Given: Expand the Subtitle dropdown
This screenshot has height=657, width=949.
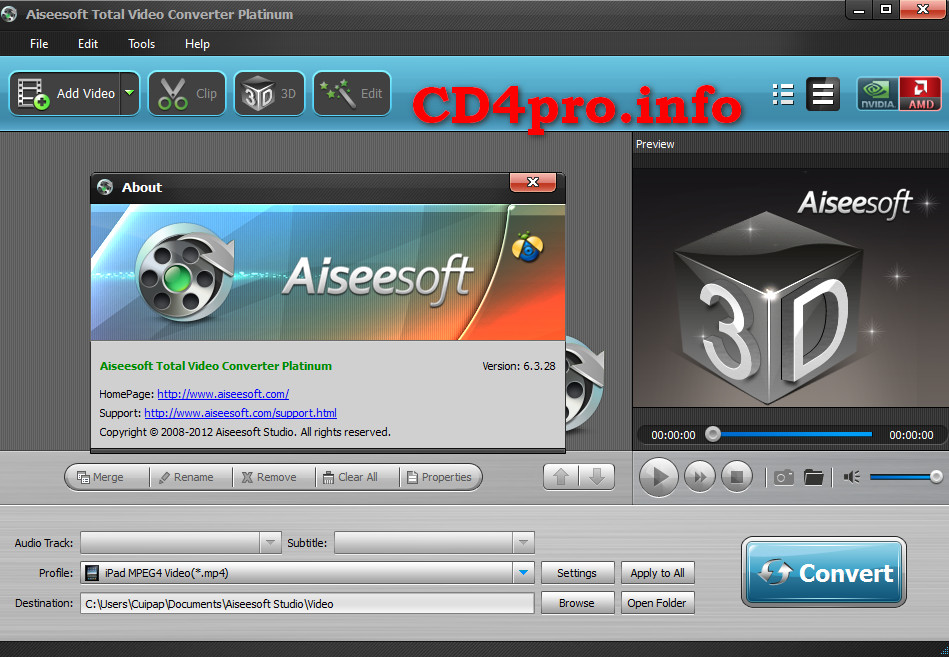Looking at the screenshot, I should 524,543.
